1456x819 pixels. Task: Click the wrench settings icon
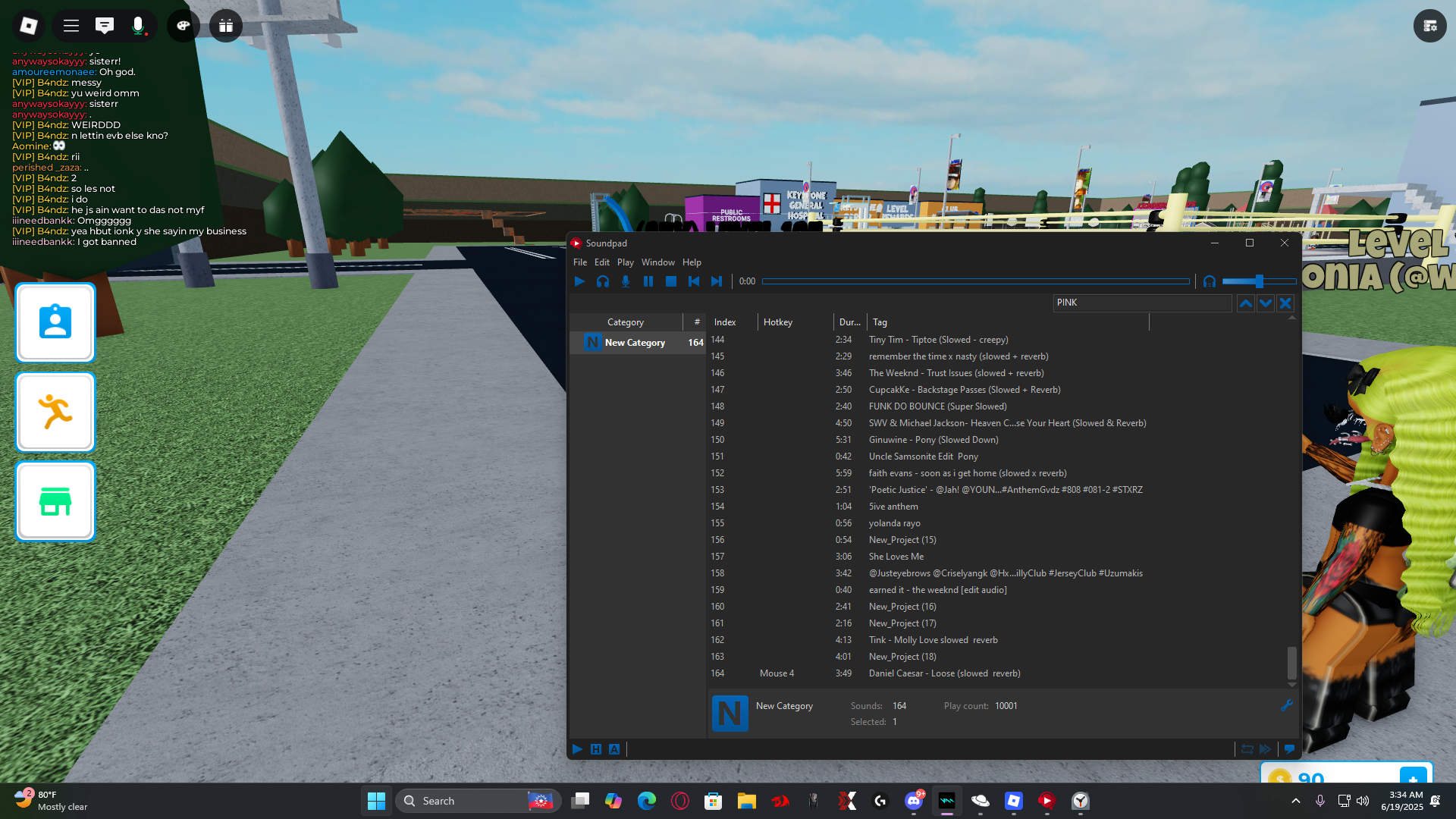pos(1287,705)
